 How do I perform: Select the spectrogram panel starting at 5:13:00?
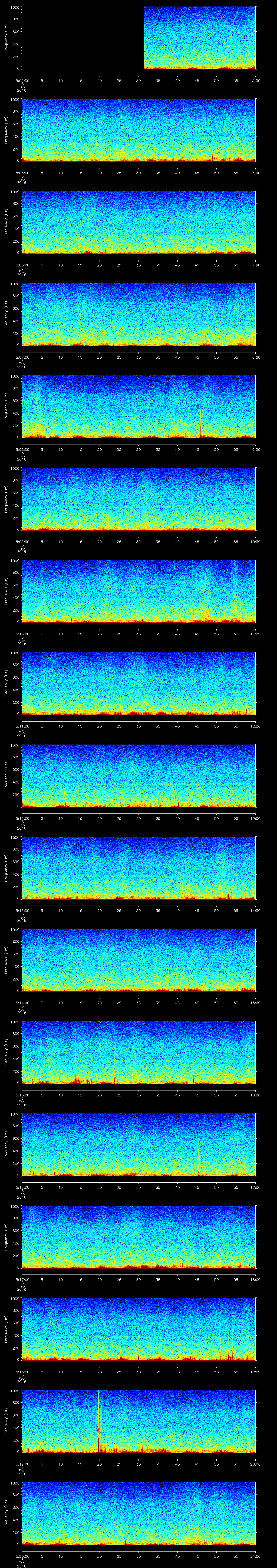pos(139,868)
